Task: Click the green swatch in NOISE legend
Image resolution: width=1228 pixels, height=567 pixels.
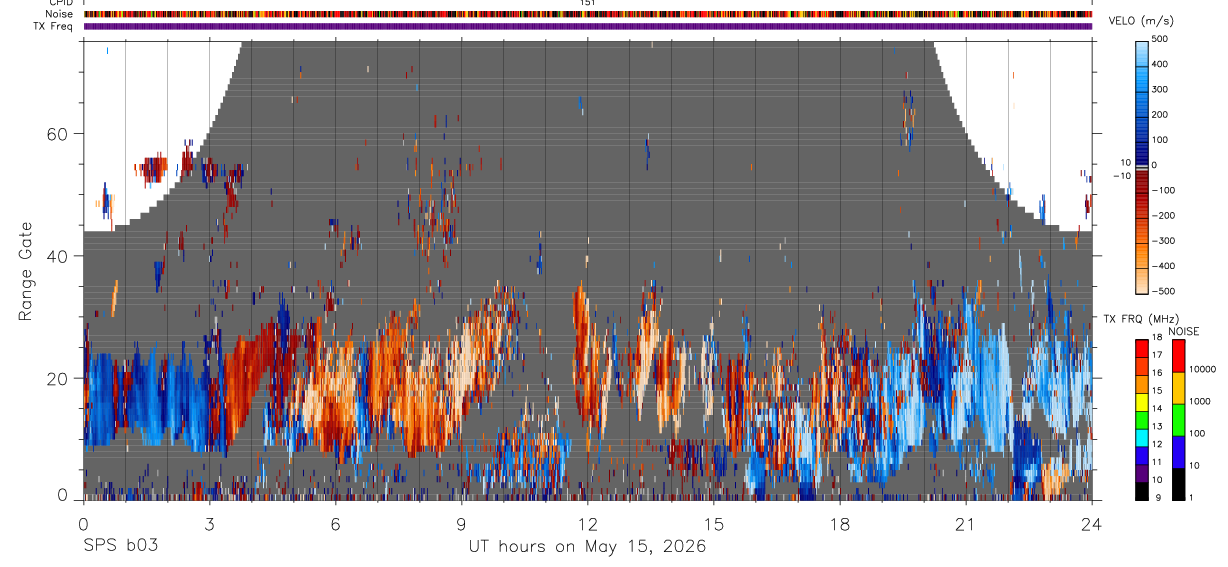Action: [x=1178, y=420]
